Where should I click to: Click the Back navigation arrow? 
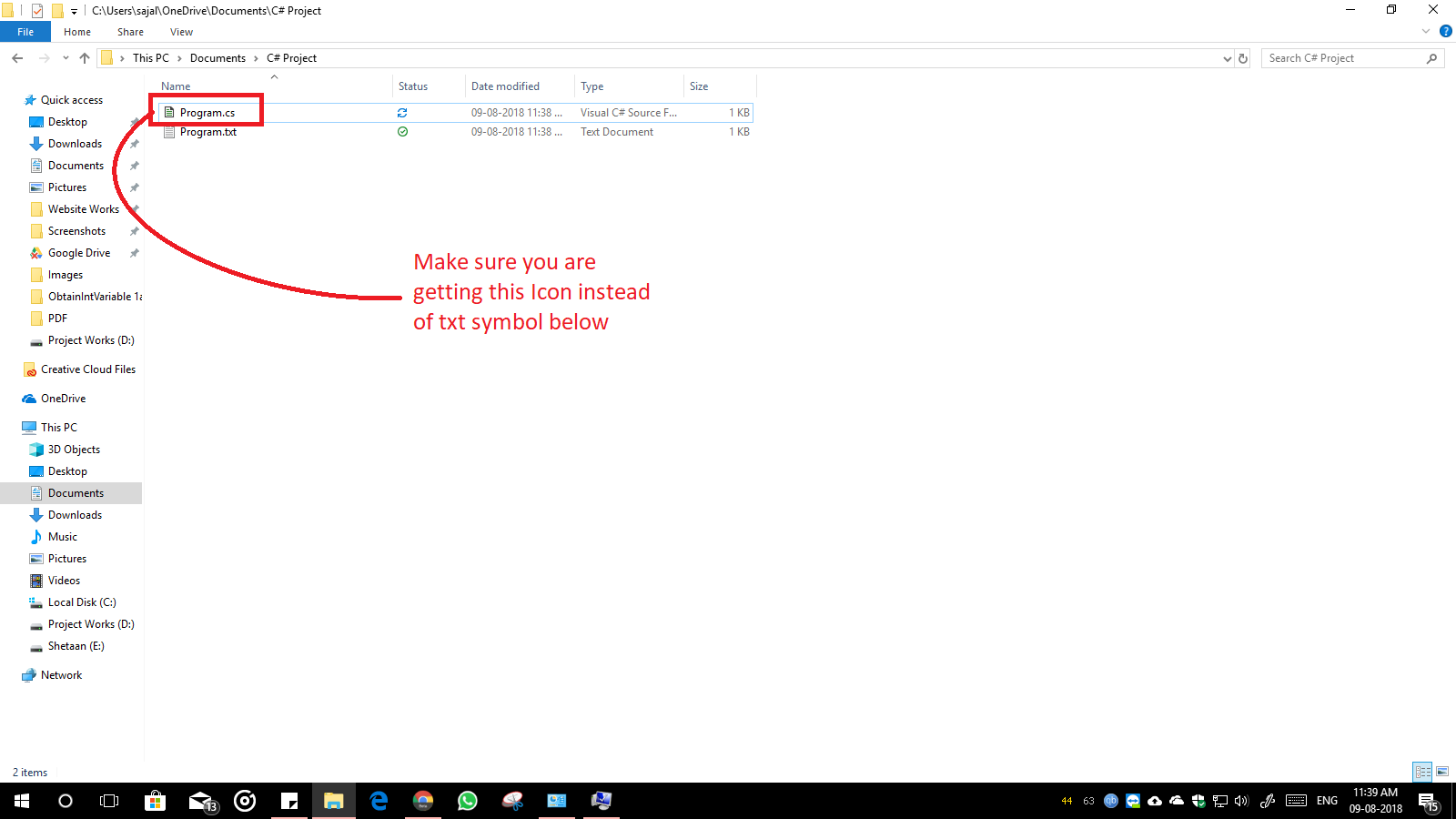click(16, 57)
